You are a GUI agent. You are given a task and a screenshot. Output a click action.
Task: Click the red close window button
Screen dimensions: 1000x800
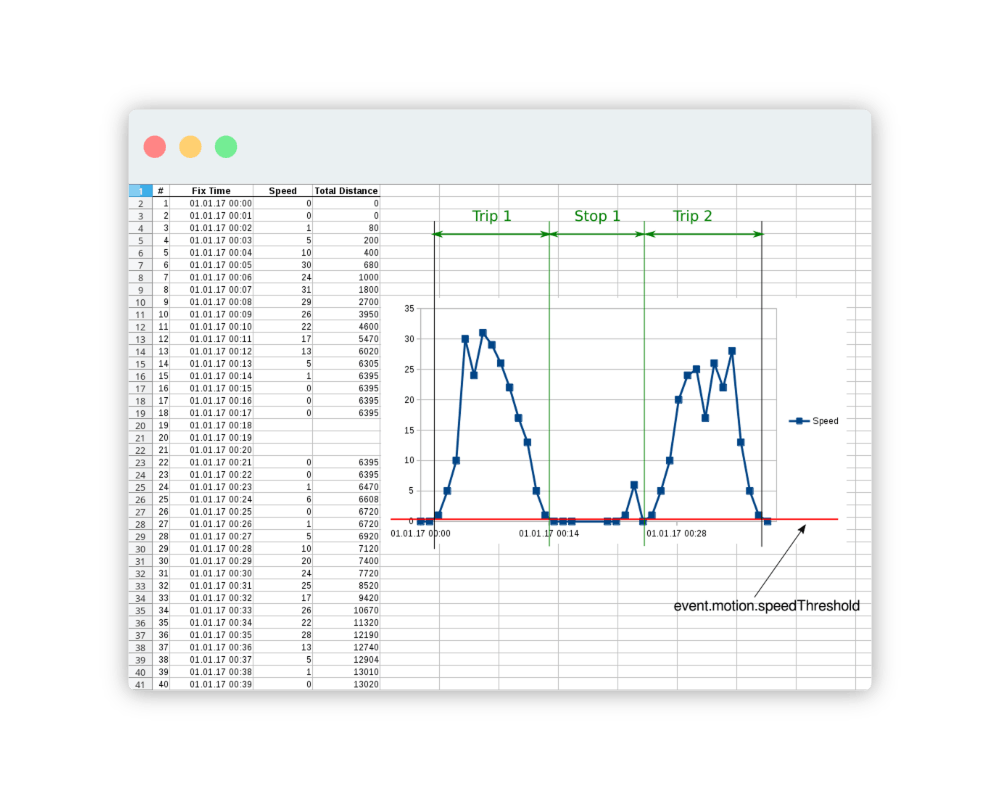[155, 147]
